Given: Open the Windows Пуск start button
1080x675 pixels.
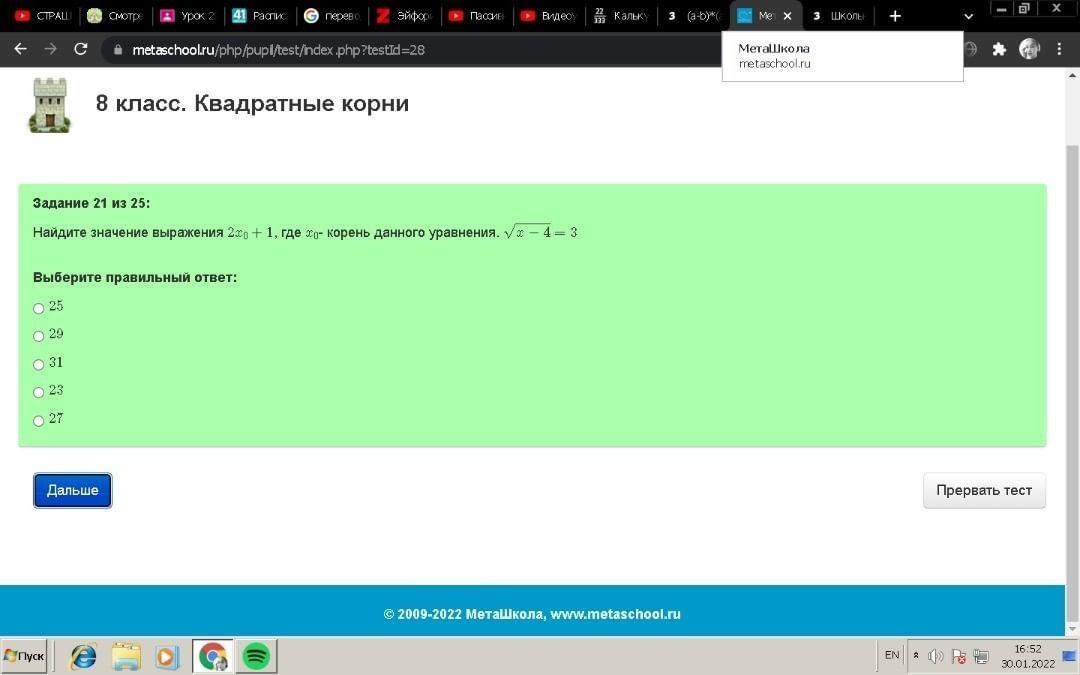Looking at the screenshot, I should click(x=24, y=656).
